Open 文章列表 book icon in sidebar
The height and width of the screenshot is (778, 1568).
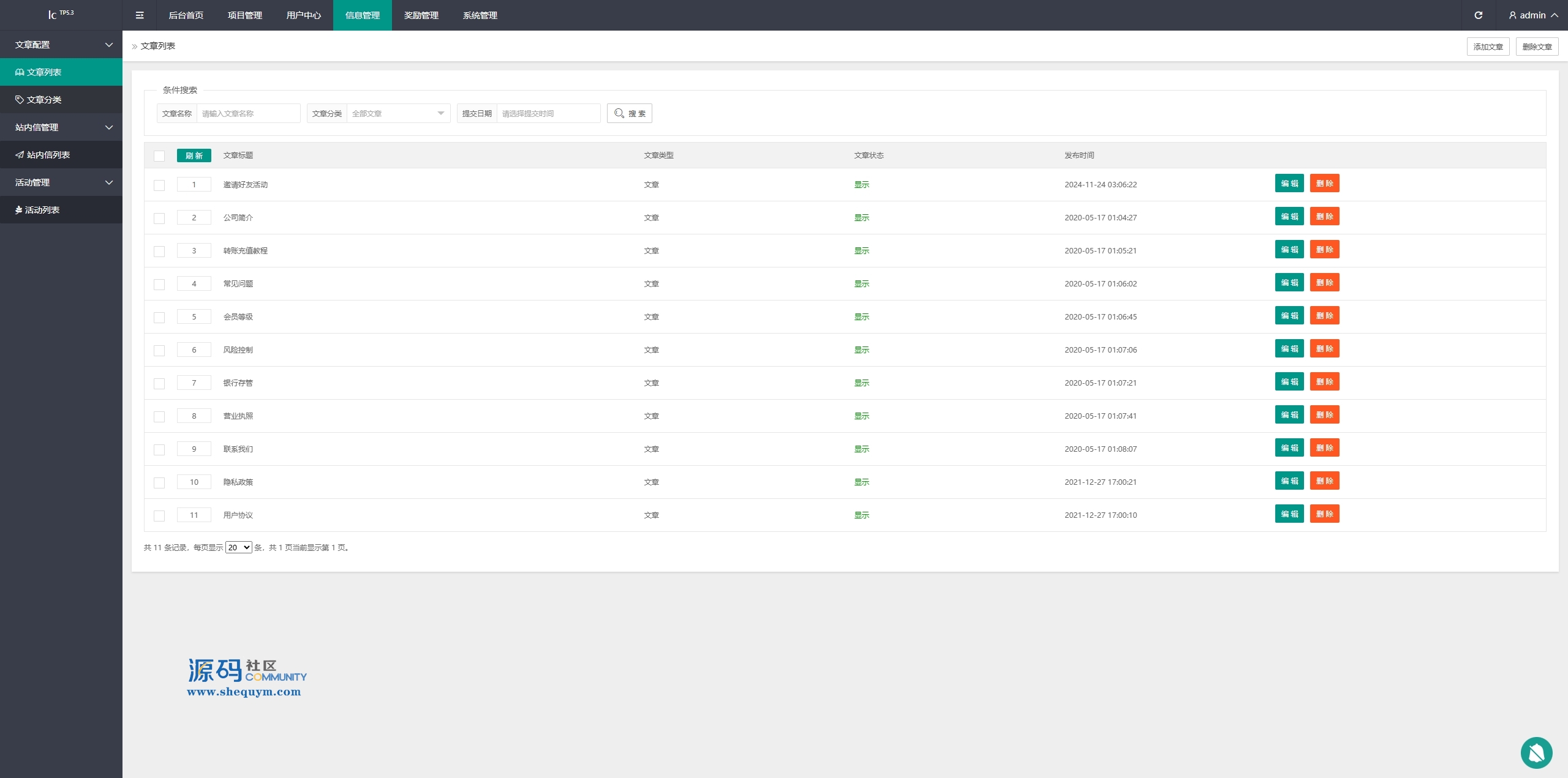(x=20, y=72)
